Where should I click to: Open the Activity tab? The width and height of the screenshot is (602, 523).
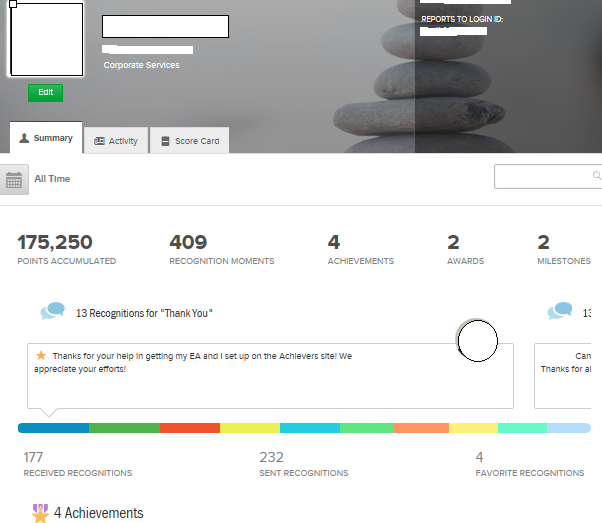(x=116, y=141)
